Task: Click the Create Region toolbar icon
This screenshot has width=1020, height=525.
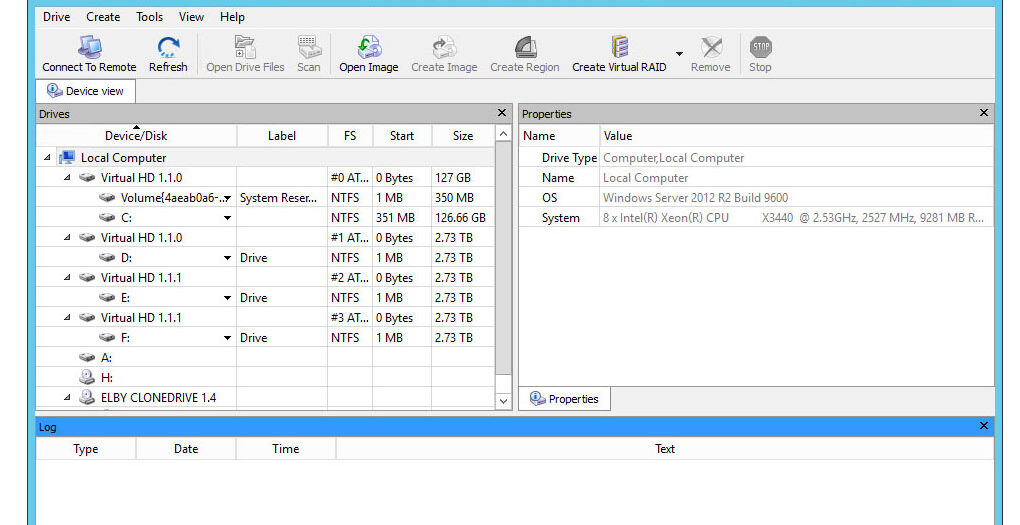Action: [x=525, y=47]
